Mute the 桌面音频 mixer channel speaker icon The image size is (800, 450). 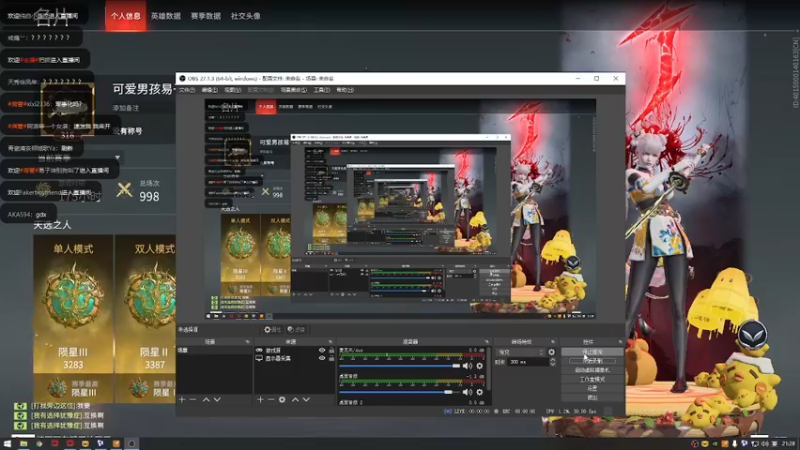click(x=467, y=392)
